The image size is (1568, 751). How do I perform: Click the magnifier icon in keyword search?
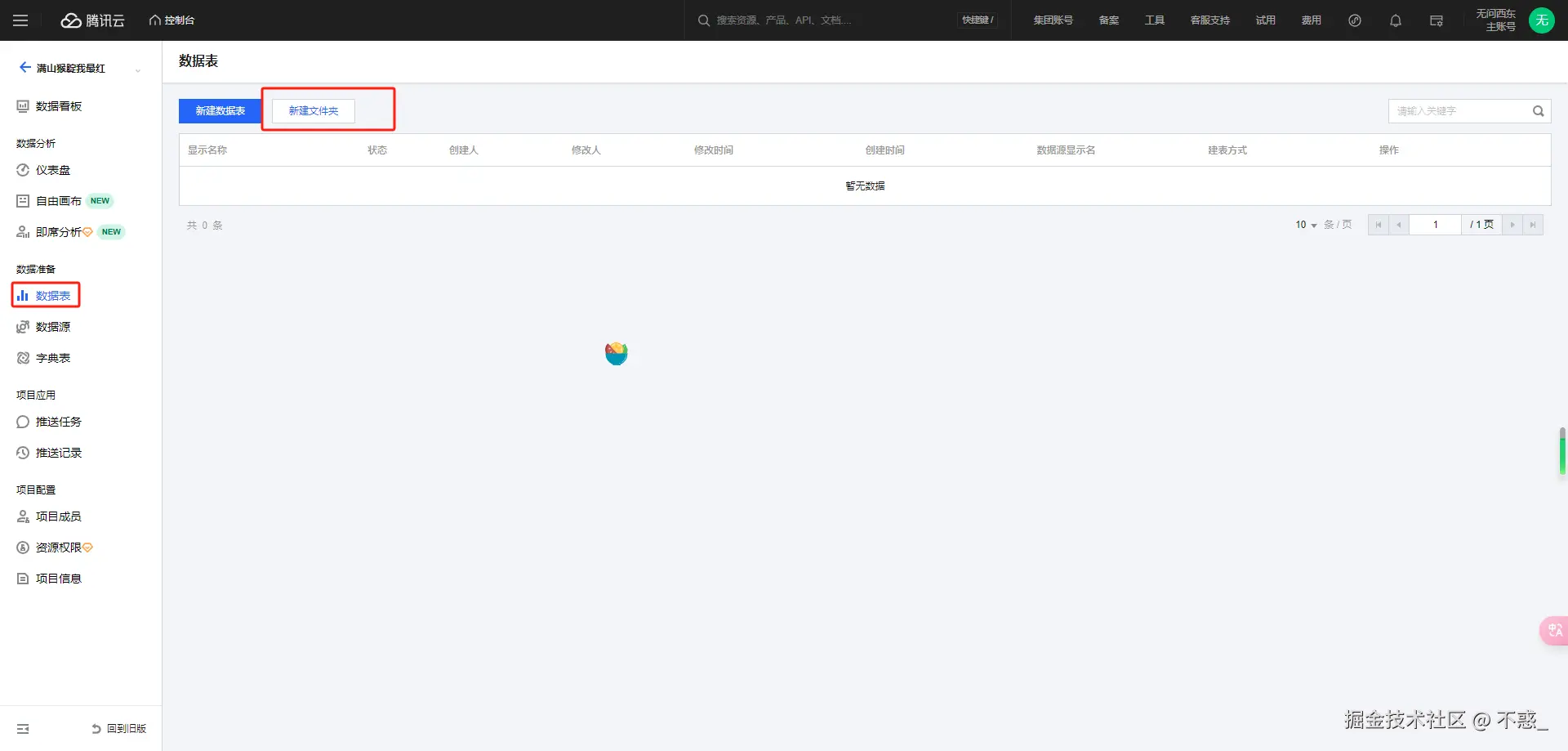(x=1539, y=111)
